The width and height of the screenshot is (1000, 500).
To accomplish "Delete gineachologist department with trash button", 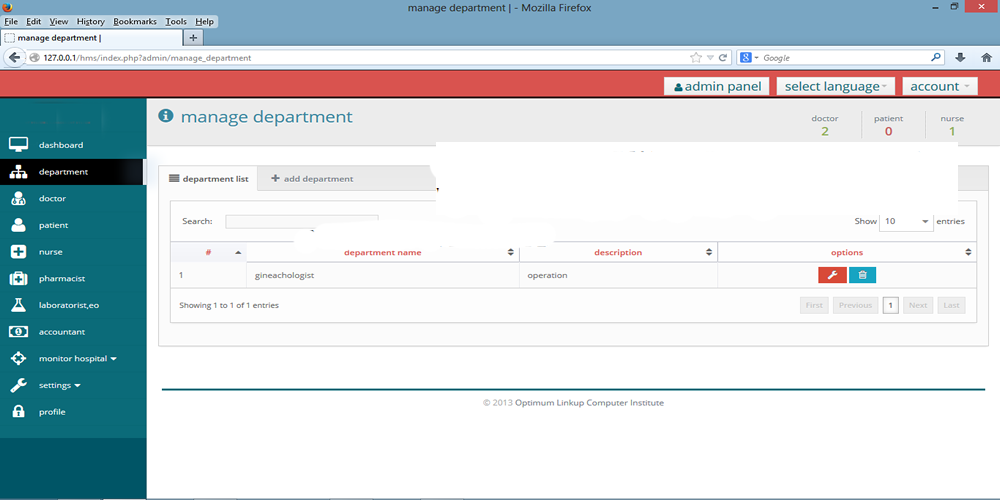I will pos(862,275).
